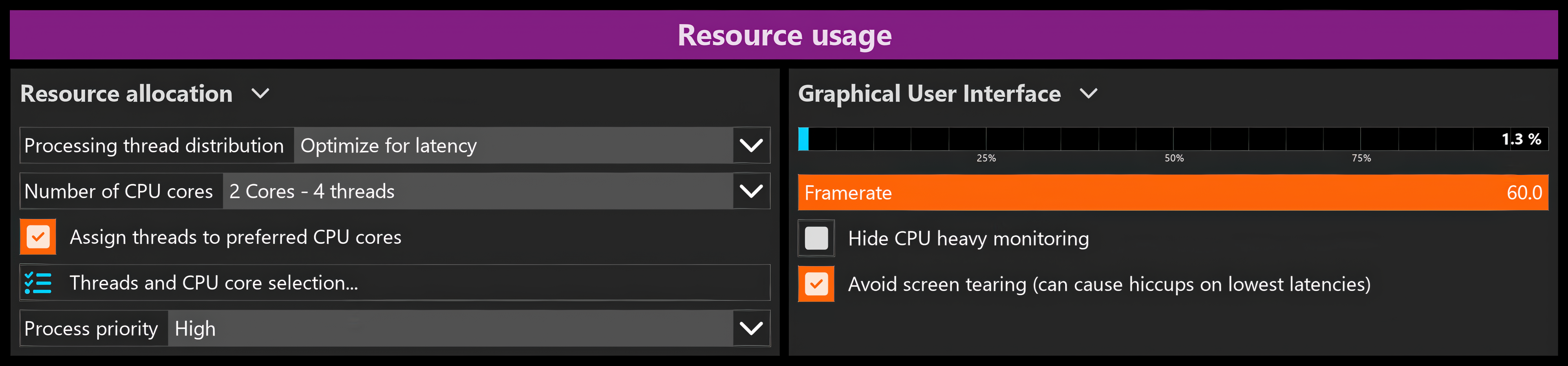Select the 2 Cores - 4 threads field
The width and height of the screenshot is (1568, 366).
[478, 191]
